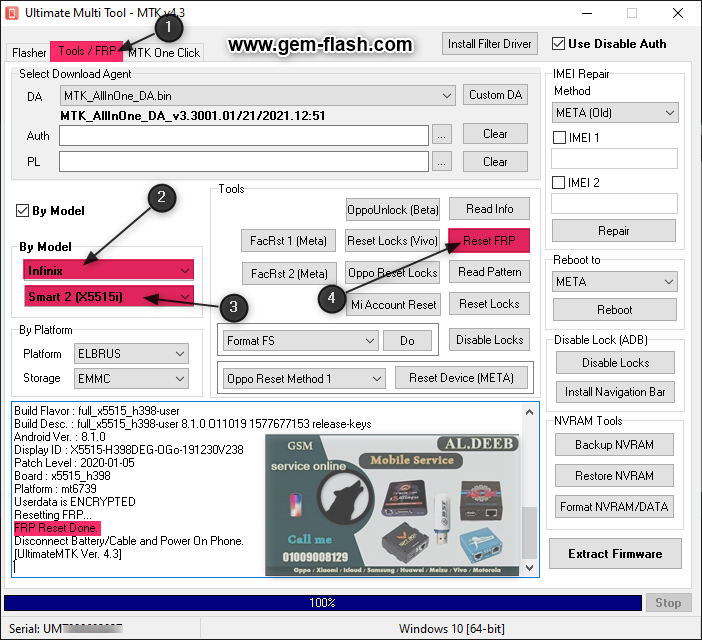Click the Stop button
The width and height of the screenshot is (702, 640).
tap(668, 603)
